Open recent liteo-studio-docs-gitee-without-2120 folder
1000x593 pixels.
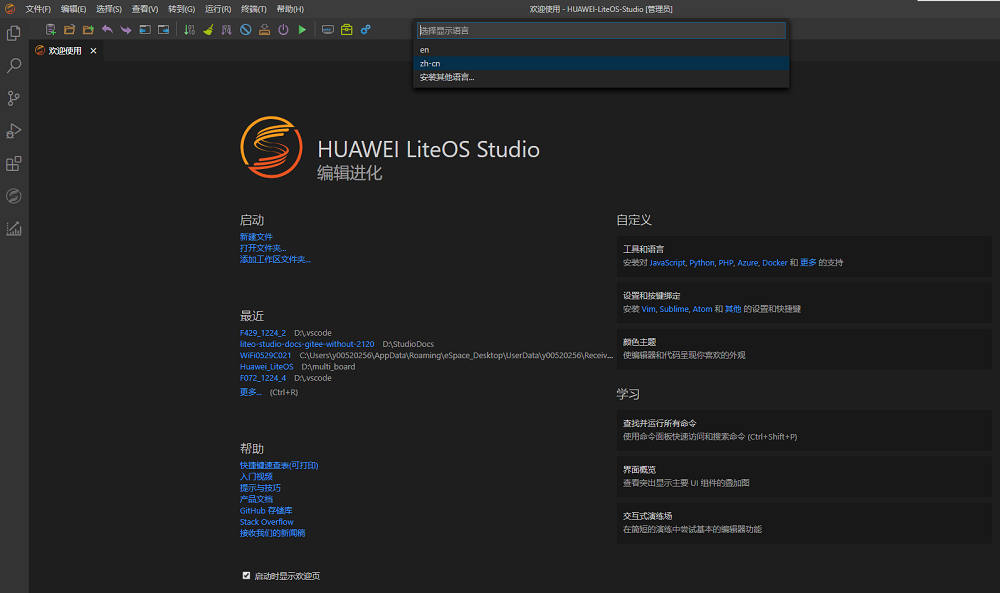(x=307, y=344)
